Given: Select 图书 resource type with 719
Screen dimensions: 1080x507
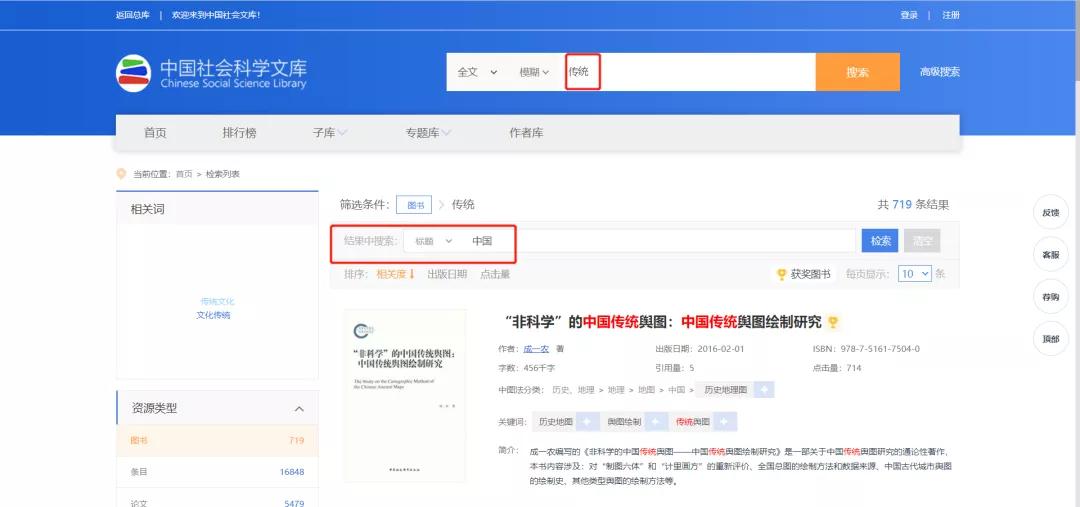Looking at the screenshot, I should [217, 441].
